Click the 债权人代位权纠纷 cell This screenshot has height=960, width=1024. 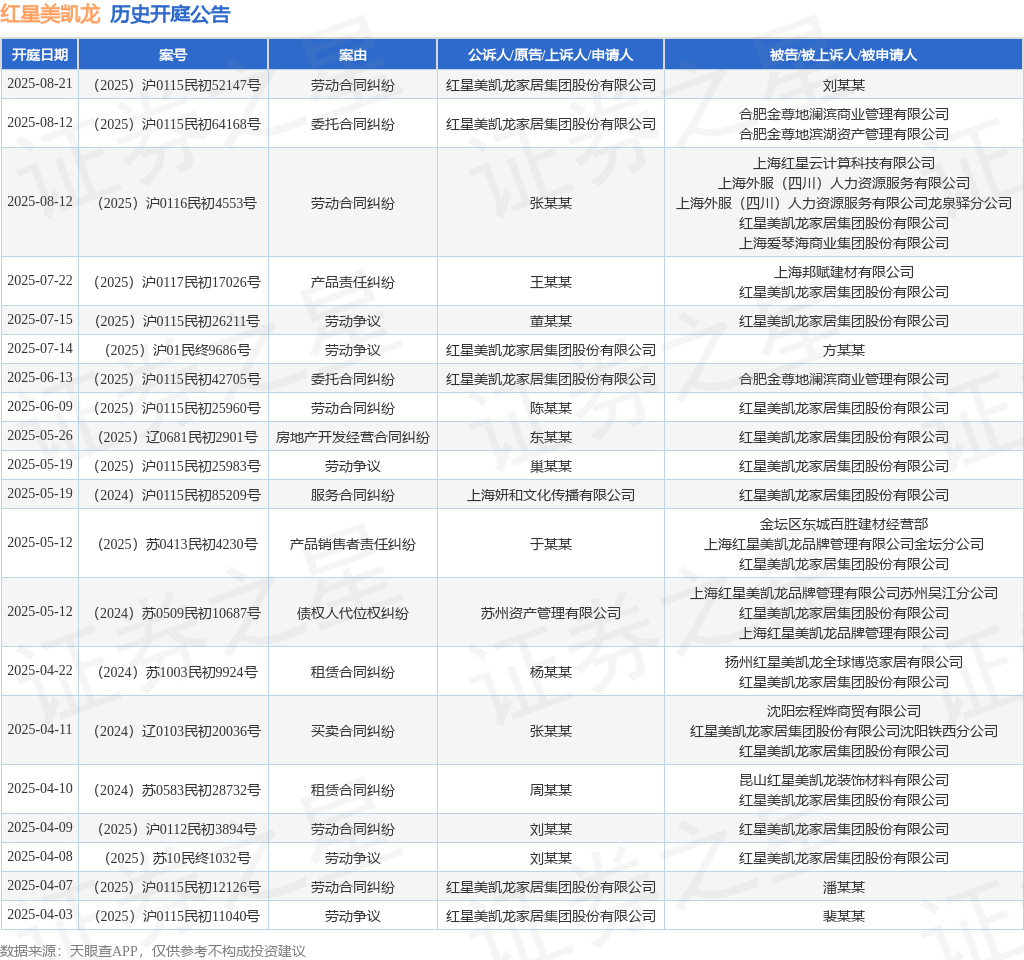point(353,613)
